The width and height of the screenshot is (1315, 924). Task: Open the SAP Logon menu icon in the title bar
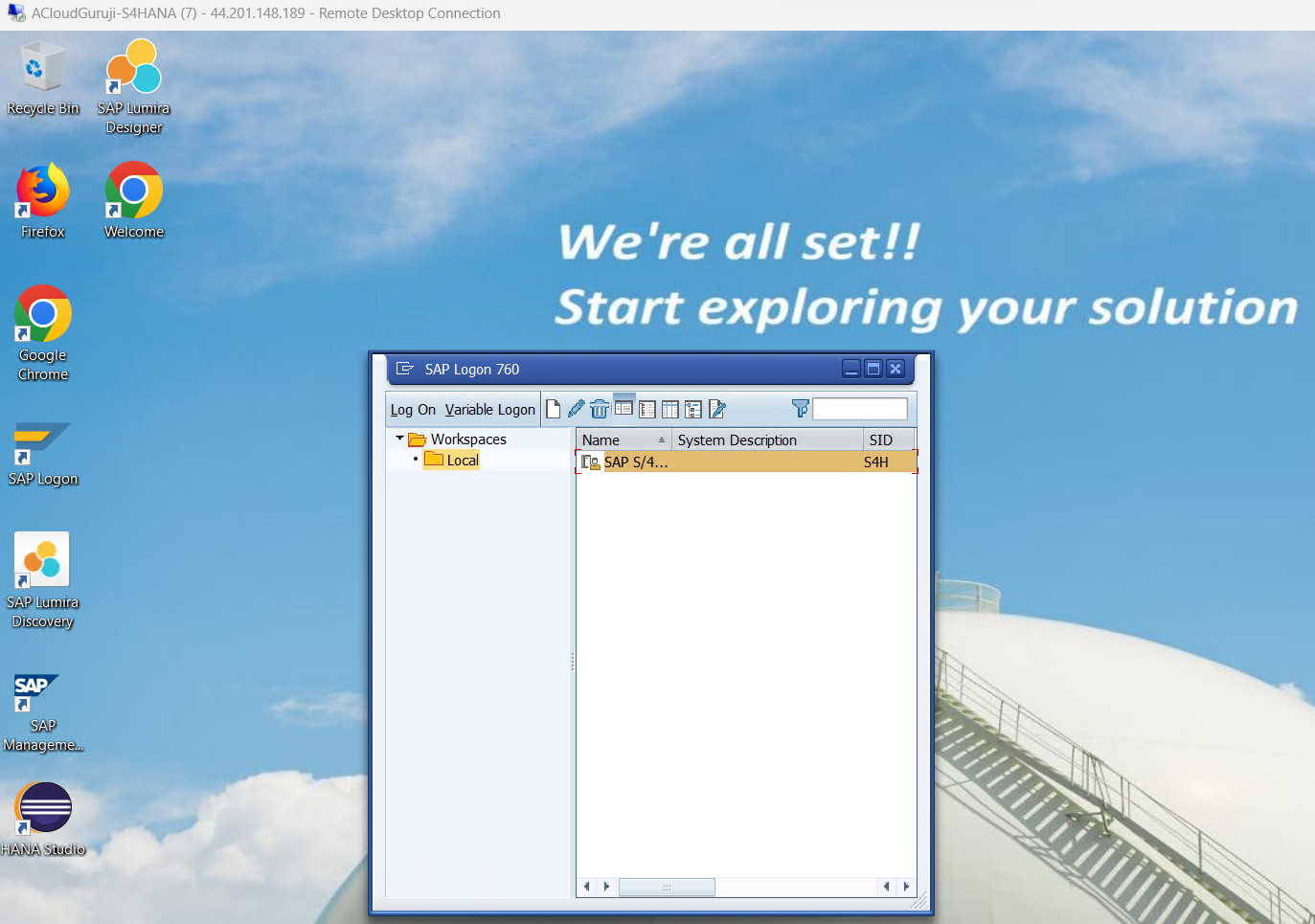pyautogui.click(x=404, y=369)
